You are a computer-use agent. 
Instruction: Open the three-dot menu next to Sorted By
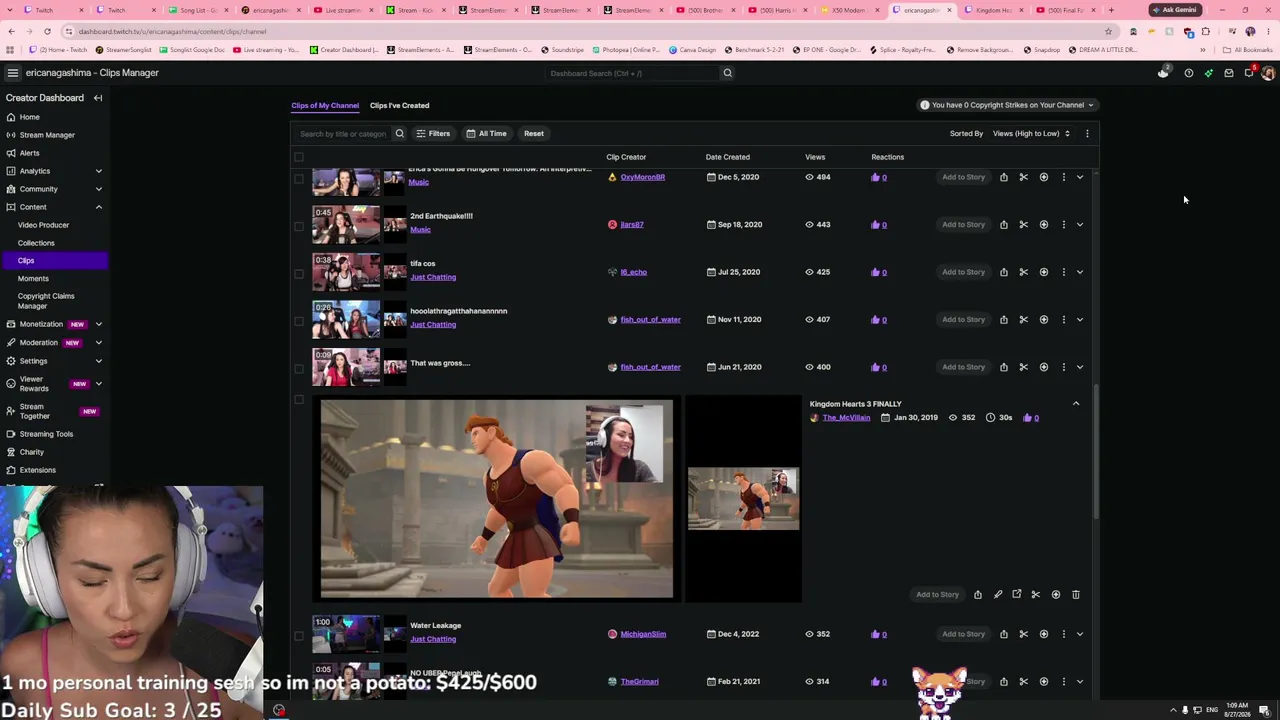(1087, 133)
